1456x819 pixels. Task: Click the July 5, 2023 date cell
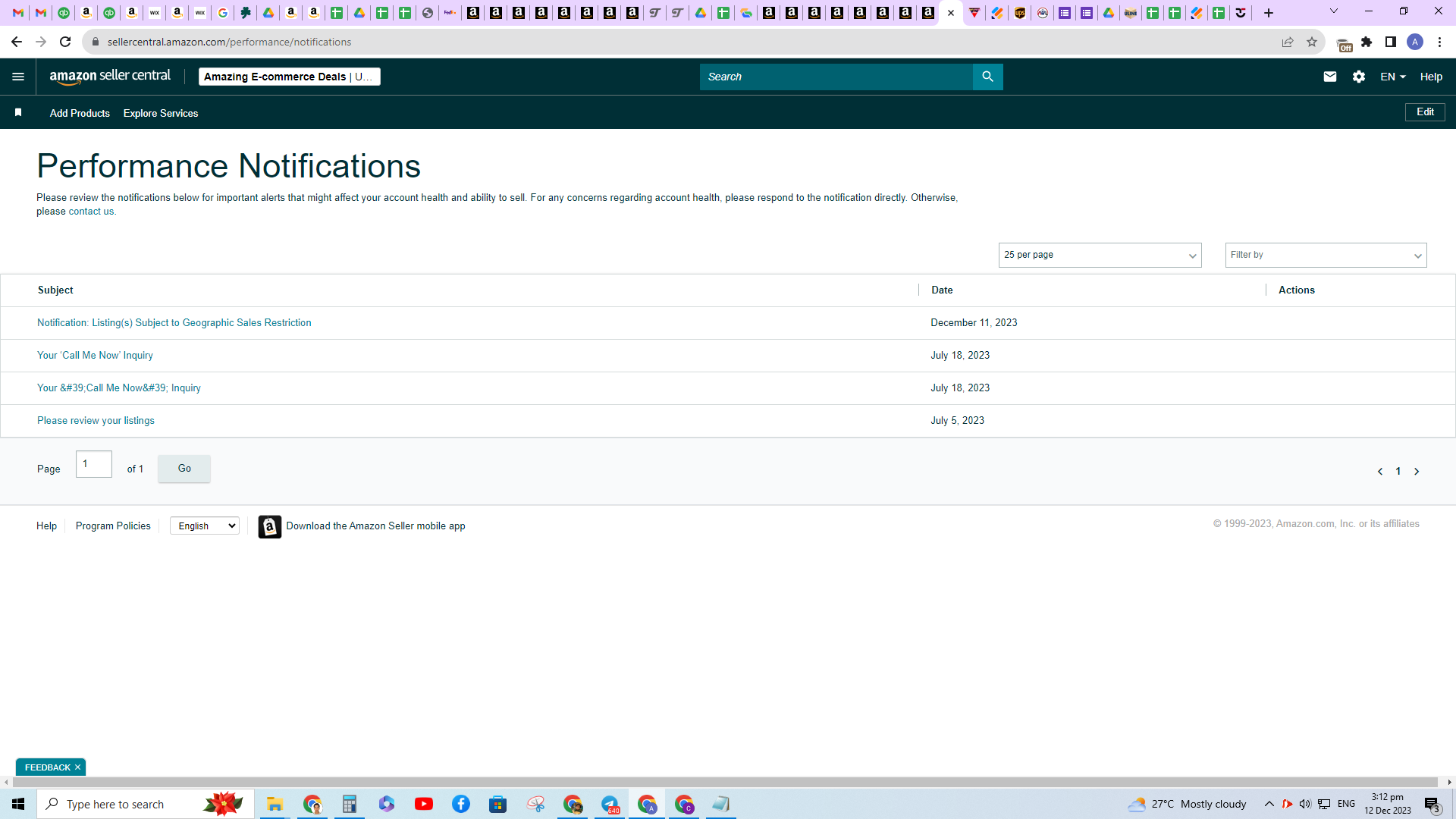click(957, 421)
